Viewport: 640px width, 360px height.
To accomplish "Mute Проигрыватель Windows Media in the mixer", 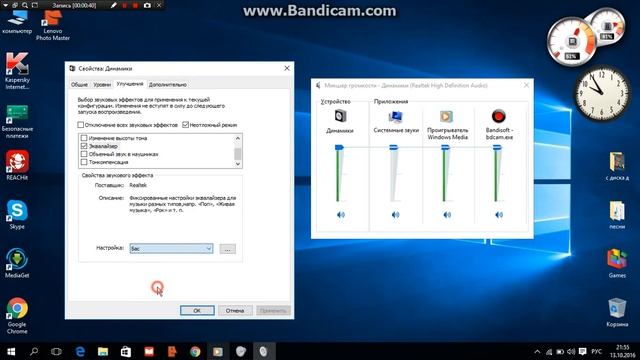I will (447, 215).
